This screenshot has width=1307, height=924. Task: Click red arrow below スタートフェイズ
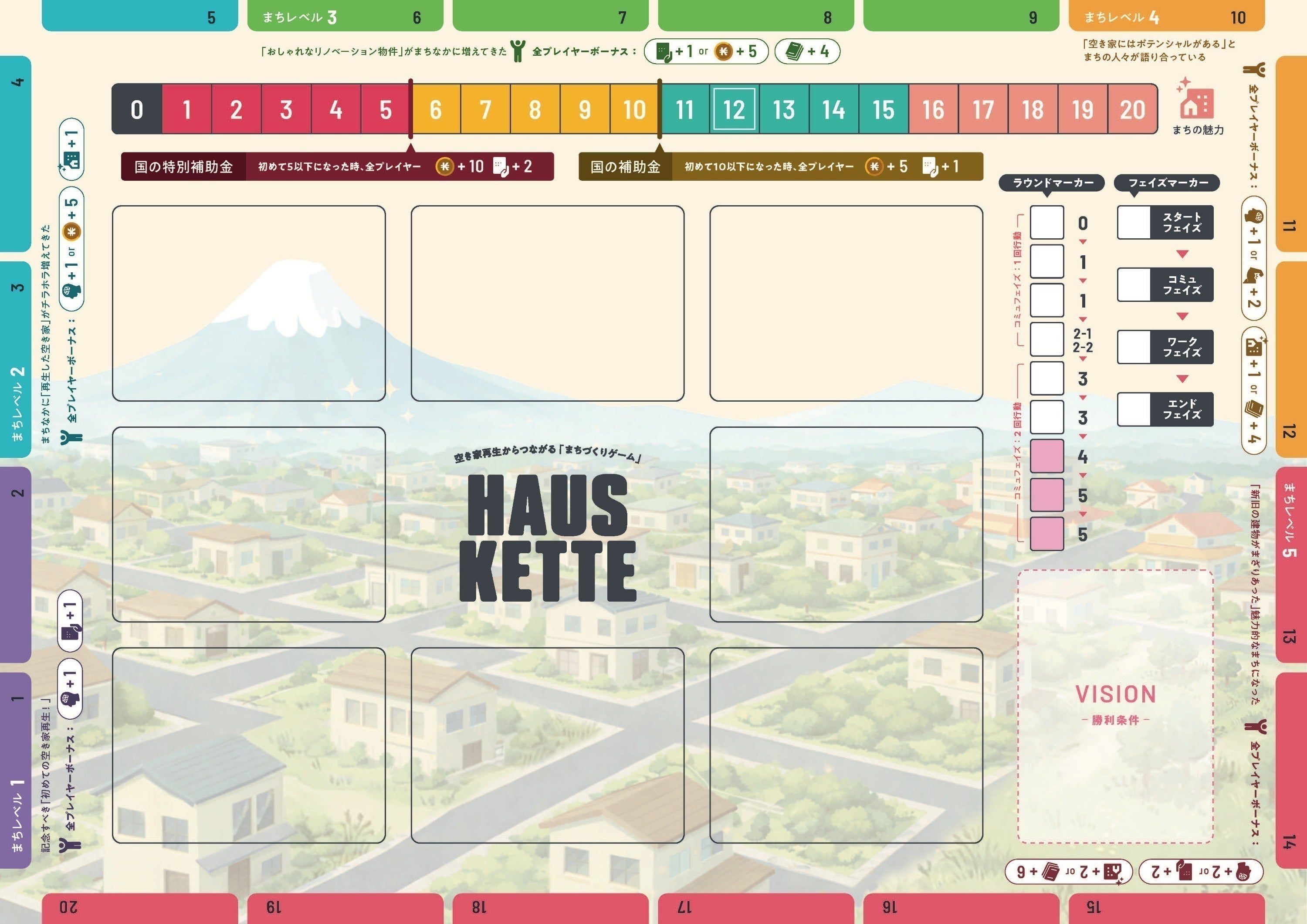coord(1182,254)
